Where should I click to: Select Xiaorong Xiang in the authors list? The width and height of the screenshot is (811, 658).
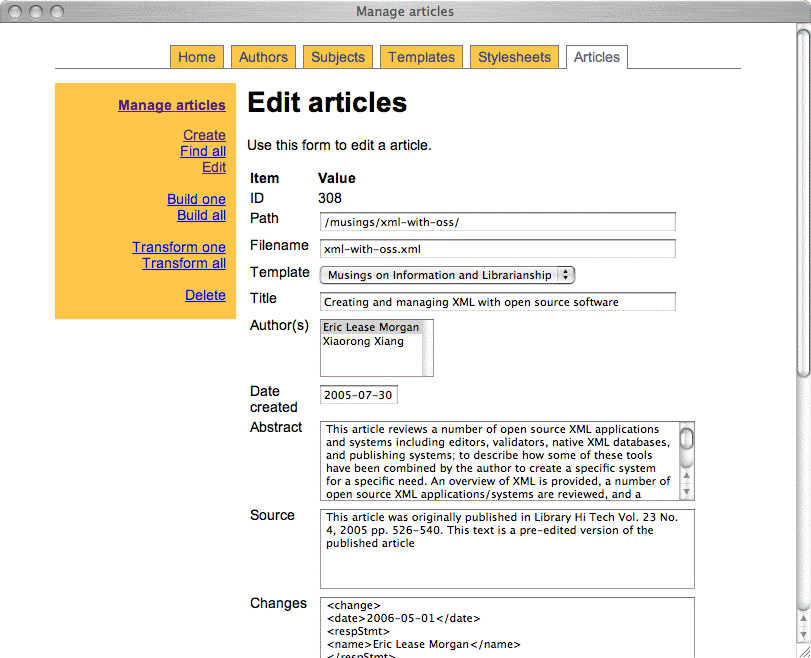pos(363,341)
